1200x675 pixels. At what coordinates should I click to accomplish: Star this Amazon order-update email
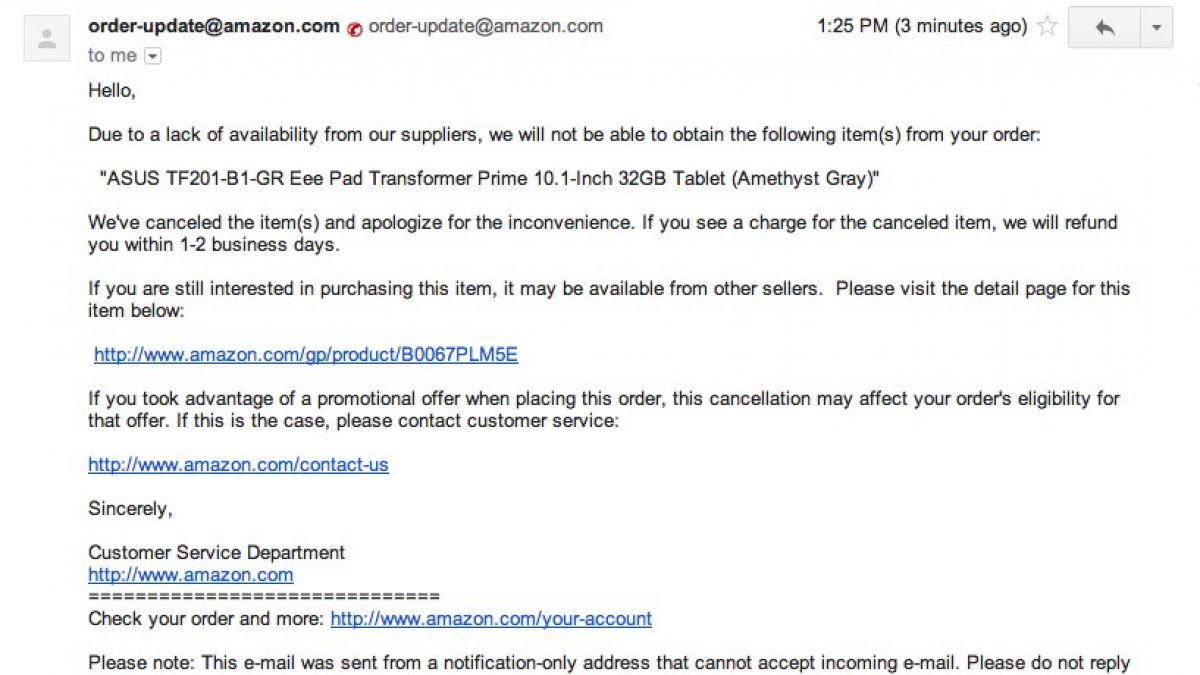tap(1047, 27)
